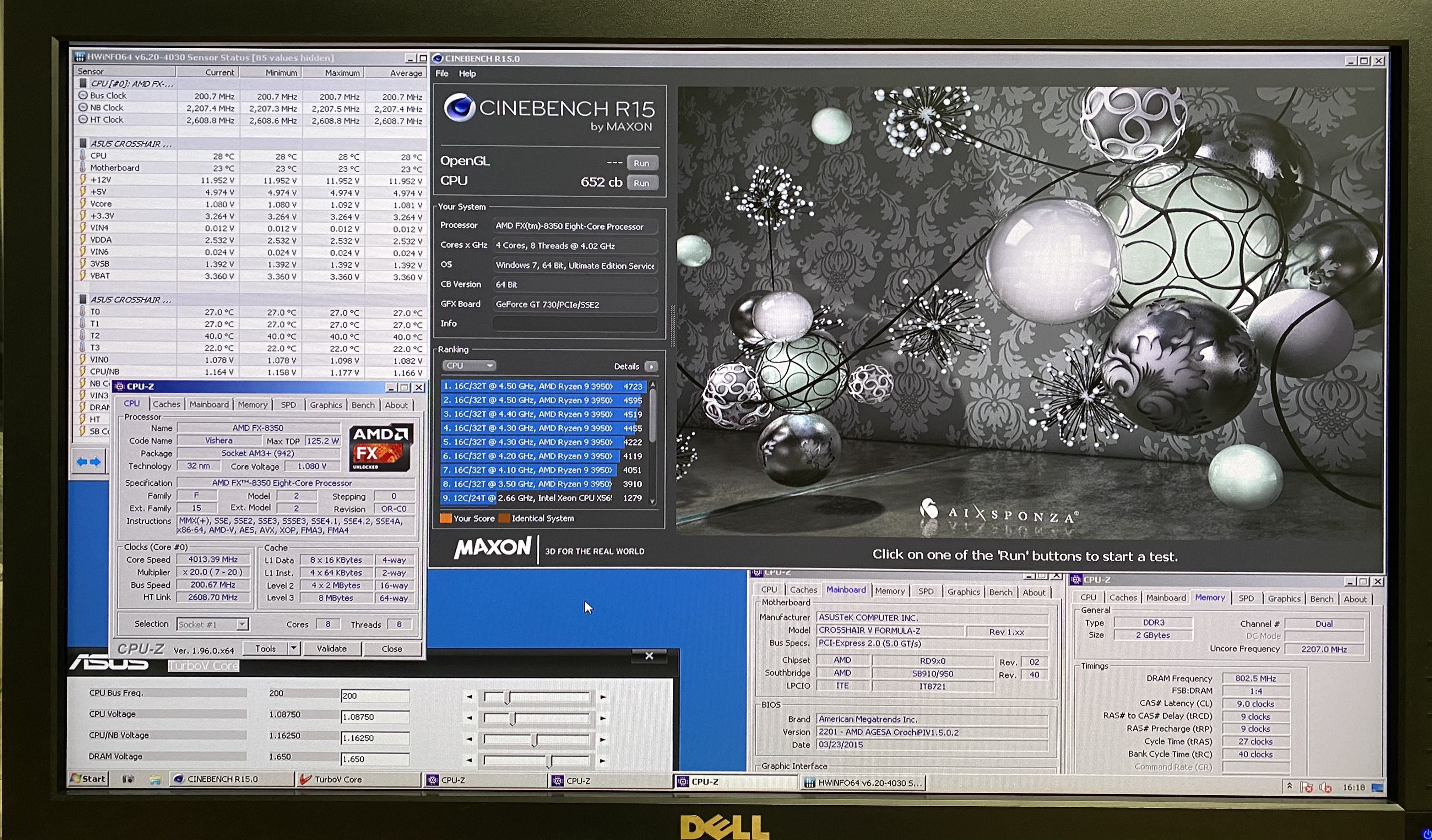Click TurboV Core taskbar button

(358, 780)
